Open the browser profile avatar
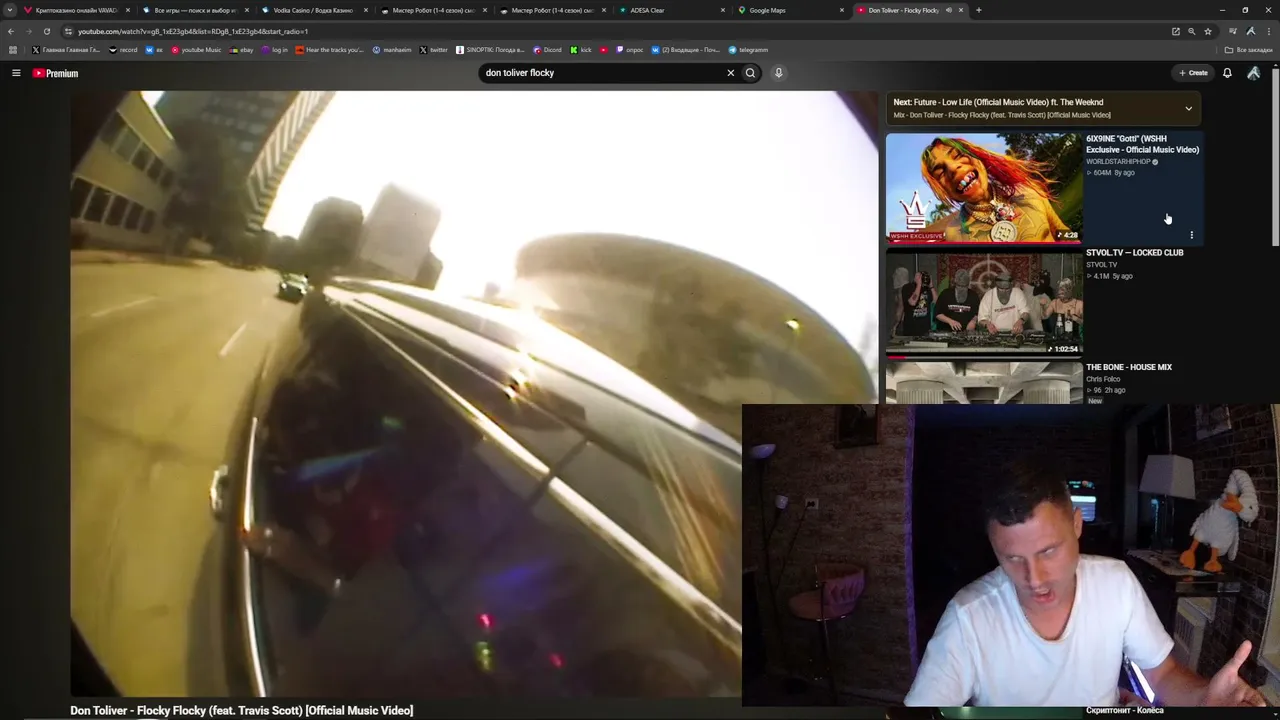Viewport: 1280px width, 720px height. tap(1250, 31)
